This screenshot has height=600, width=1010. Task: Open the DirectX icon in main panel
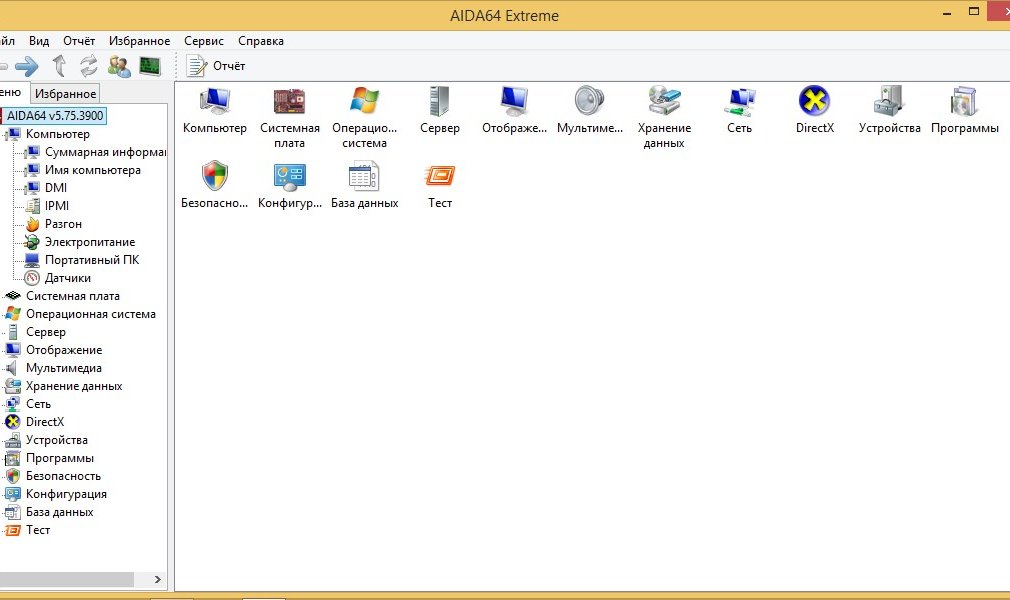point(814,102)
